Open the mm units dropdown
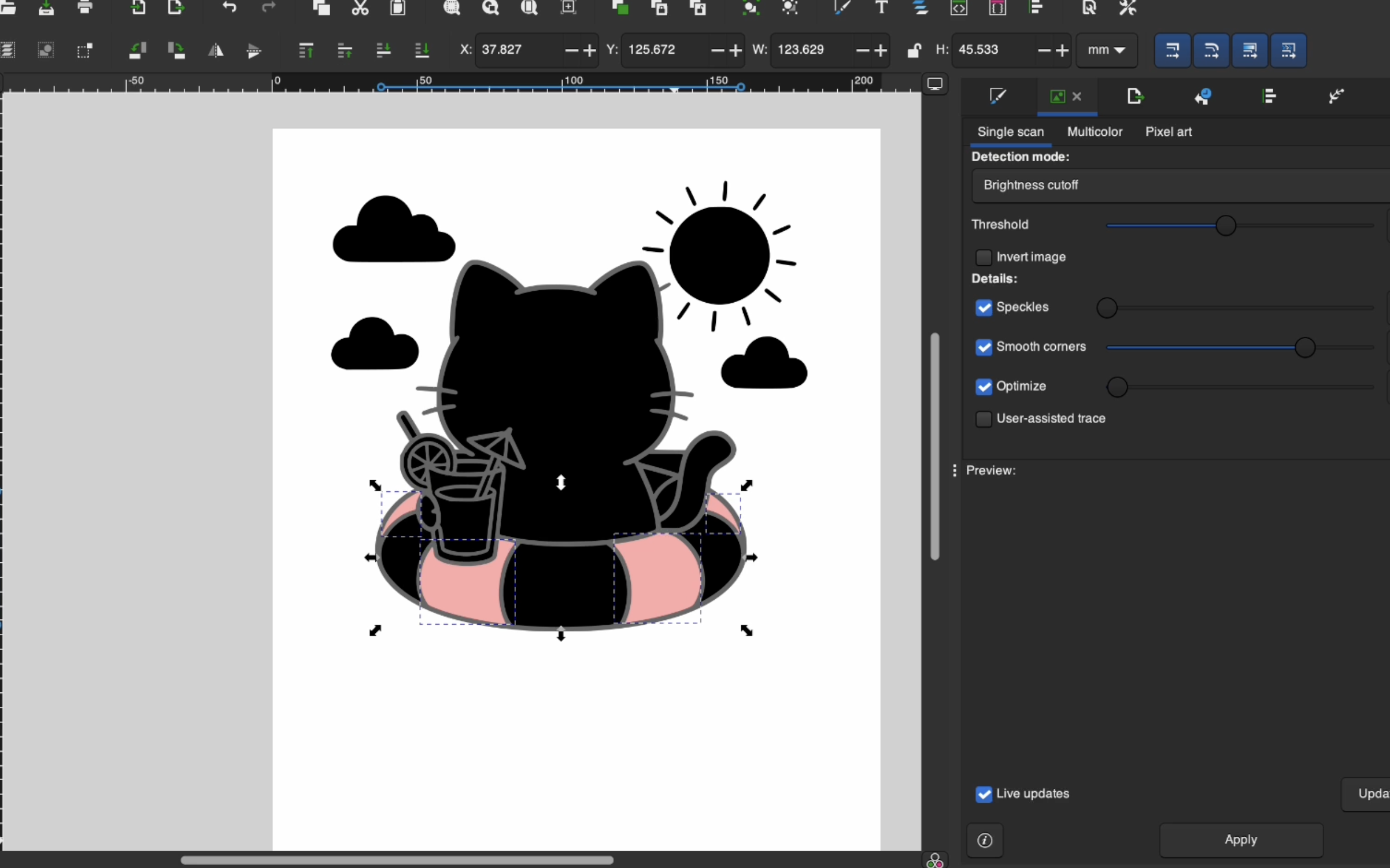1390x868 pixels. [x=1106, y=50]
